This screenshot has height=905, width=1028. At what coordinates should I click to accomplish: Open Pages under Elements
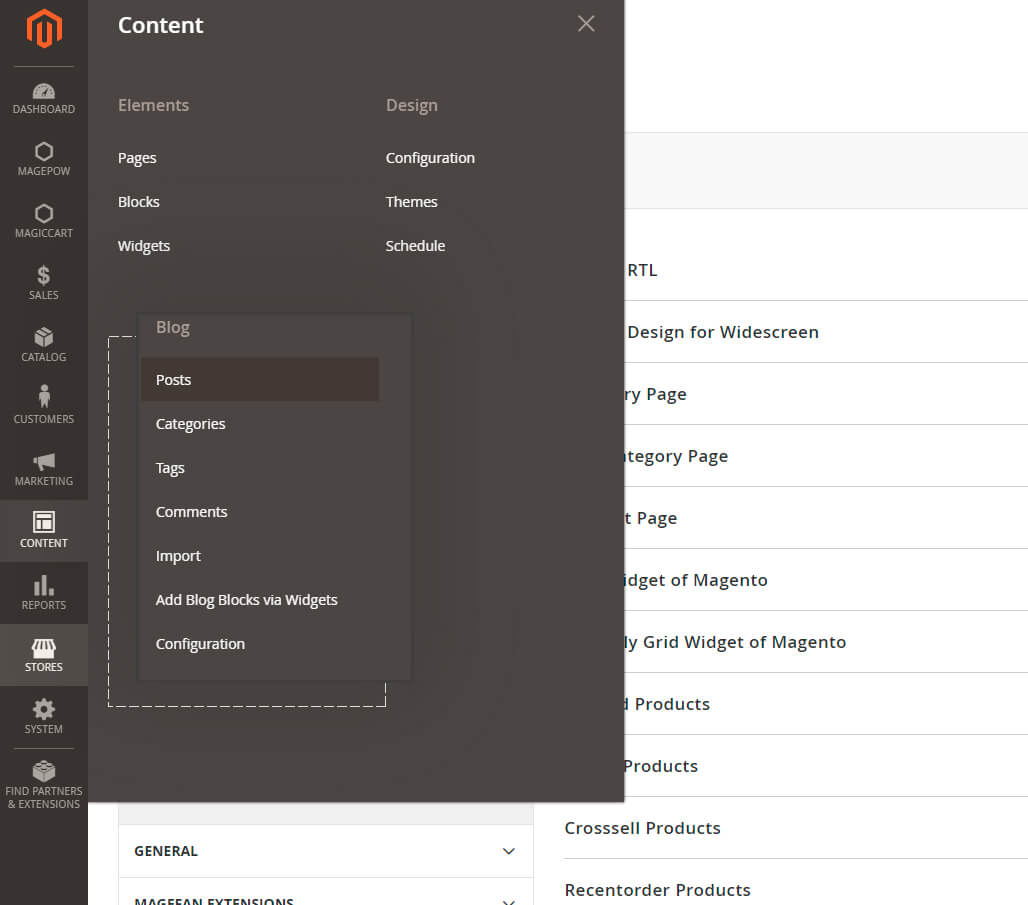pos(137,158)
